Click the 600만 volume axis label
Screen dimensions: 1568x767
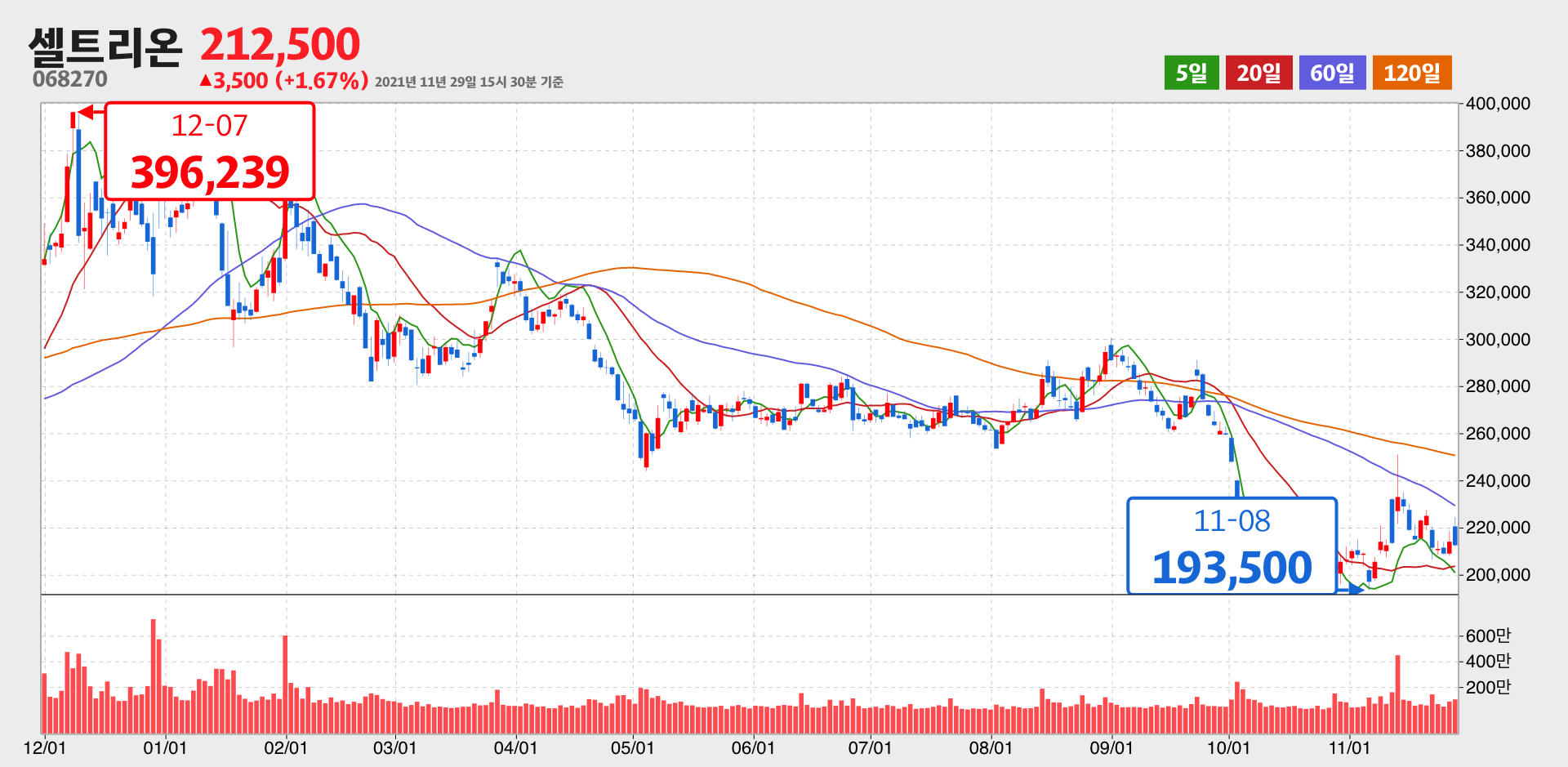pos(1488,635)
